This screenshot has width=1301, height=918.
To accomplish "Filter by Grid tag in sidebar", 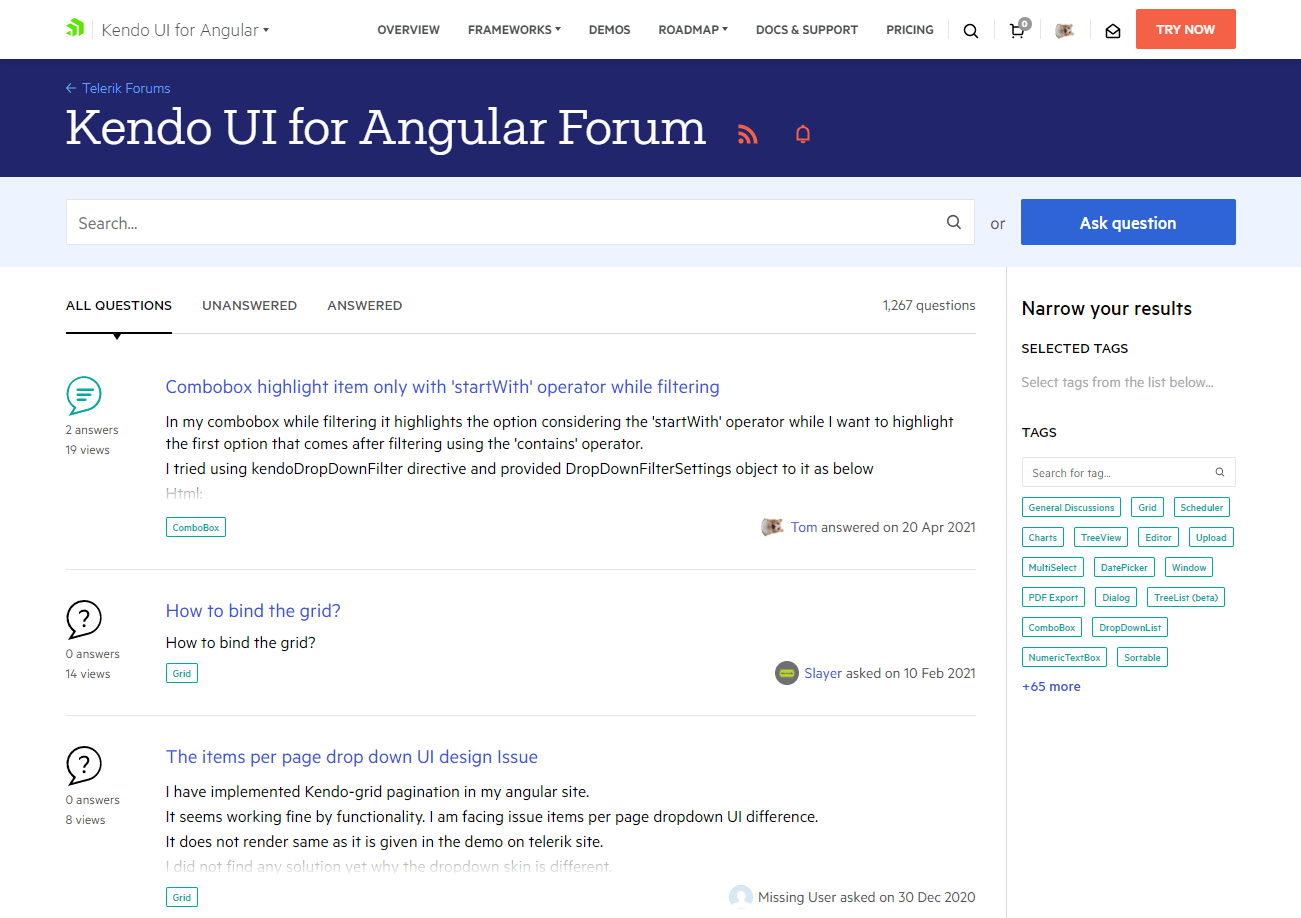I will pyautogui.click(x=1147, y=507).
